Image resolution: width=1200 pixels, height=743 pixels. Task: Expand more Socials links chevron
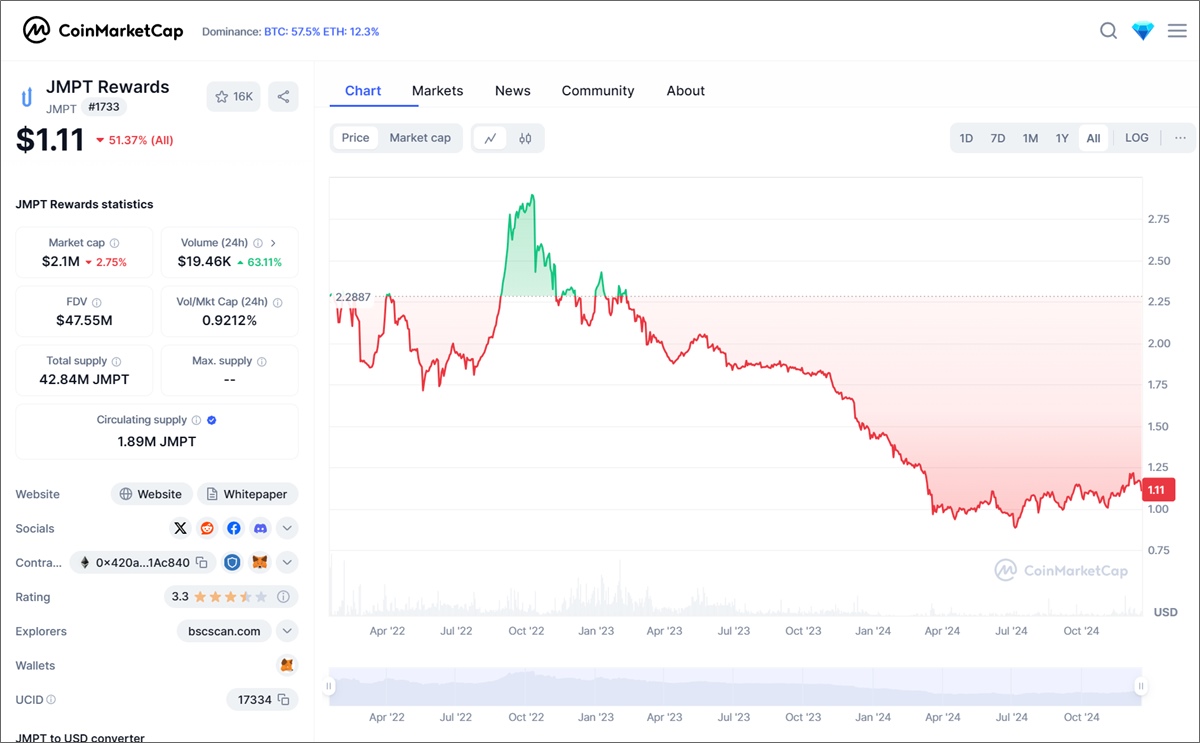pos(287,528)
